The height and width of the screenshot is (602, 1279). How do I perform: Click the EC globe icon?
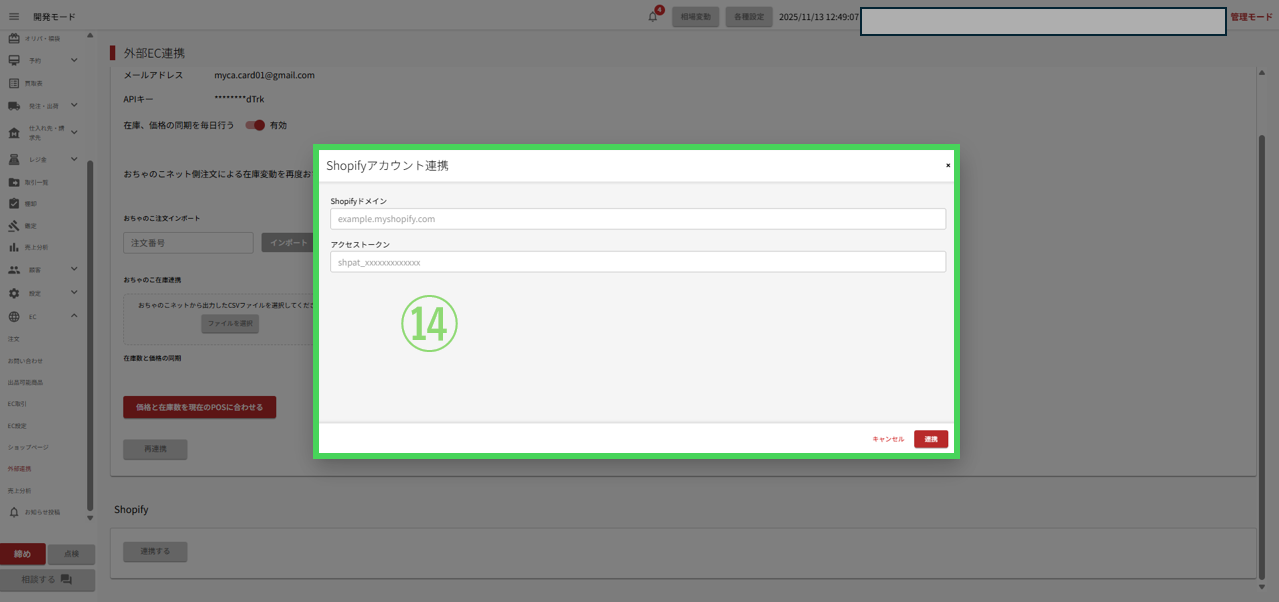(x=14, y=317)
